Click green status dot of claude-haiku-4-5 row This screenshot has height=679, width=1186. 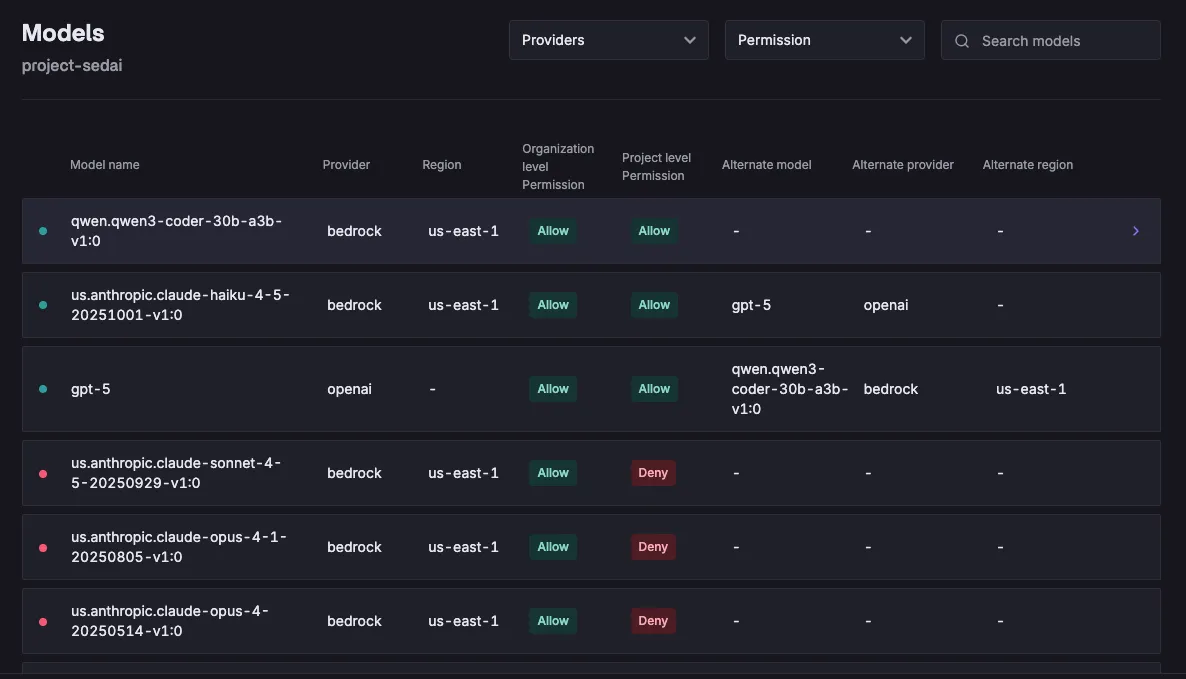click(43, 305)
